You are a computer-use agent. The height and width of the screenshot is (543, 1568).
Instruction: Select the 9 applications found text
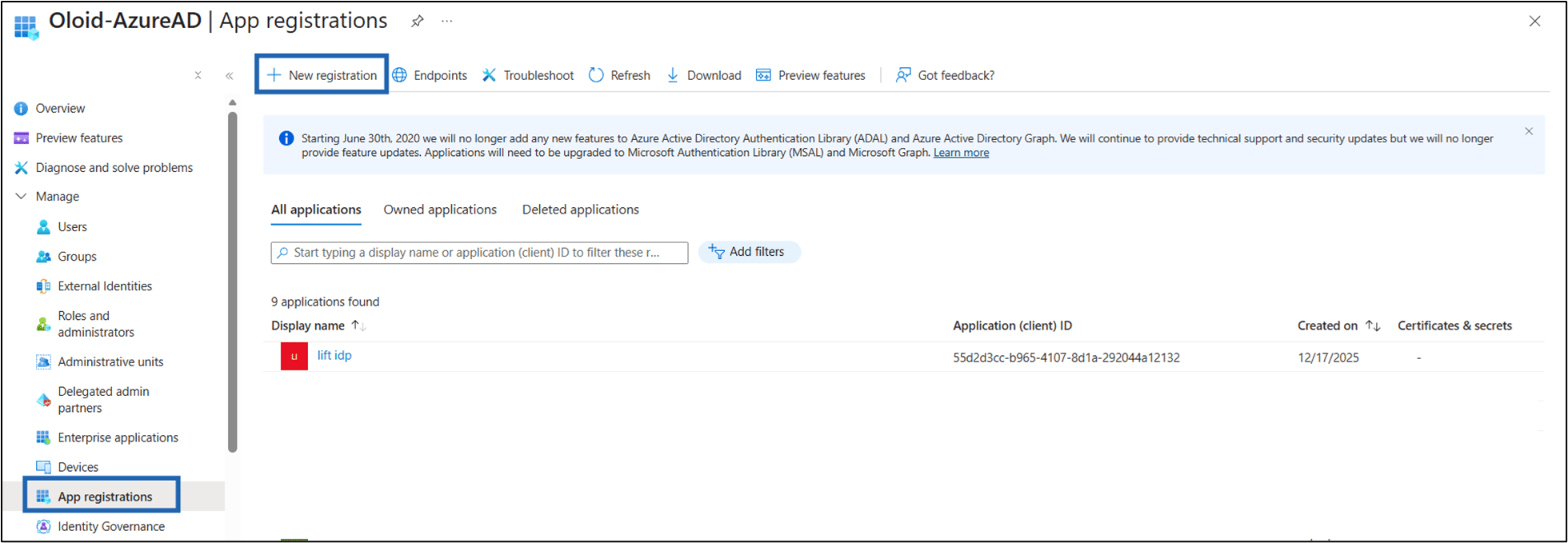(x=326, y=302)
